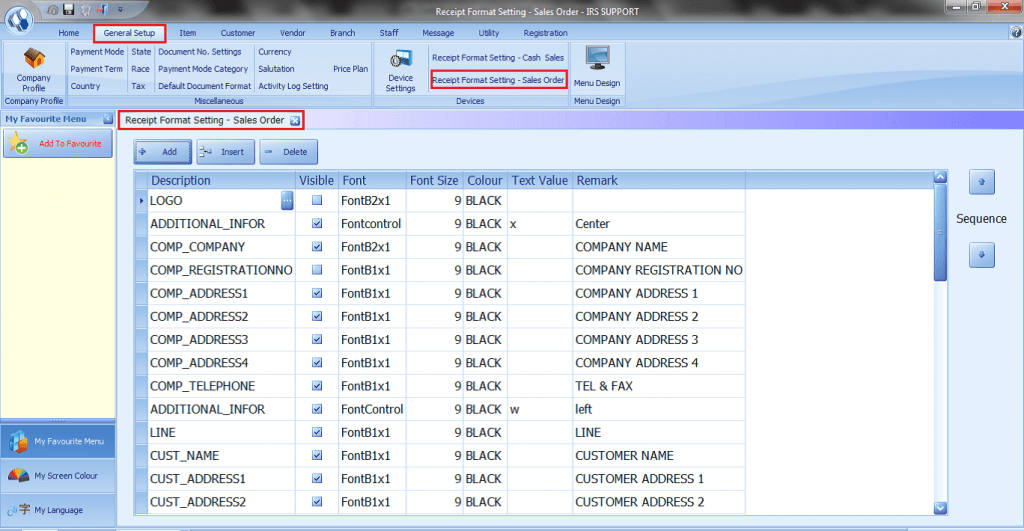The width and height of the screenshot is (1024, 531).
Task: Open Activity Log Setting
Action: pos(293,86)
